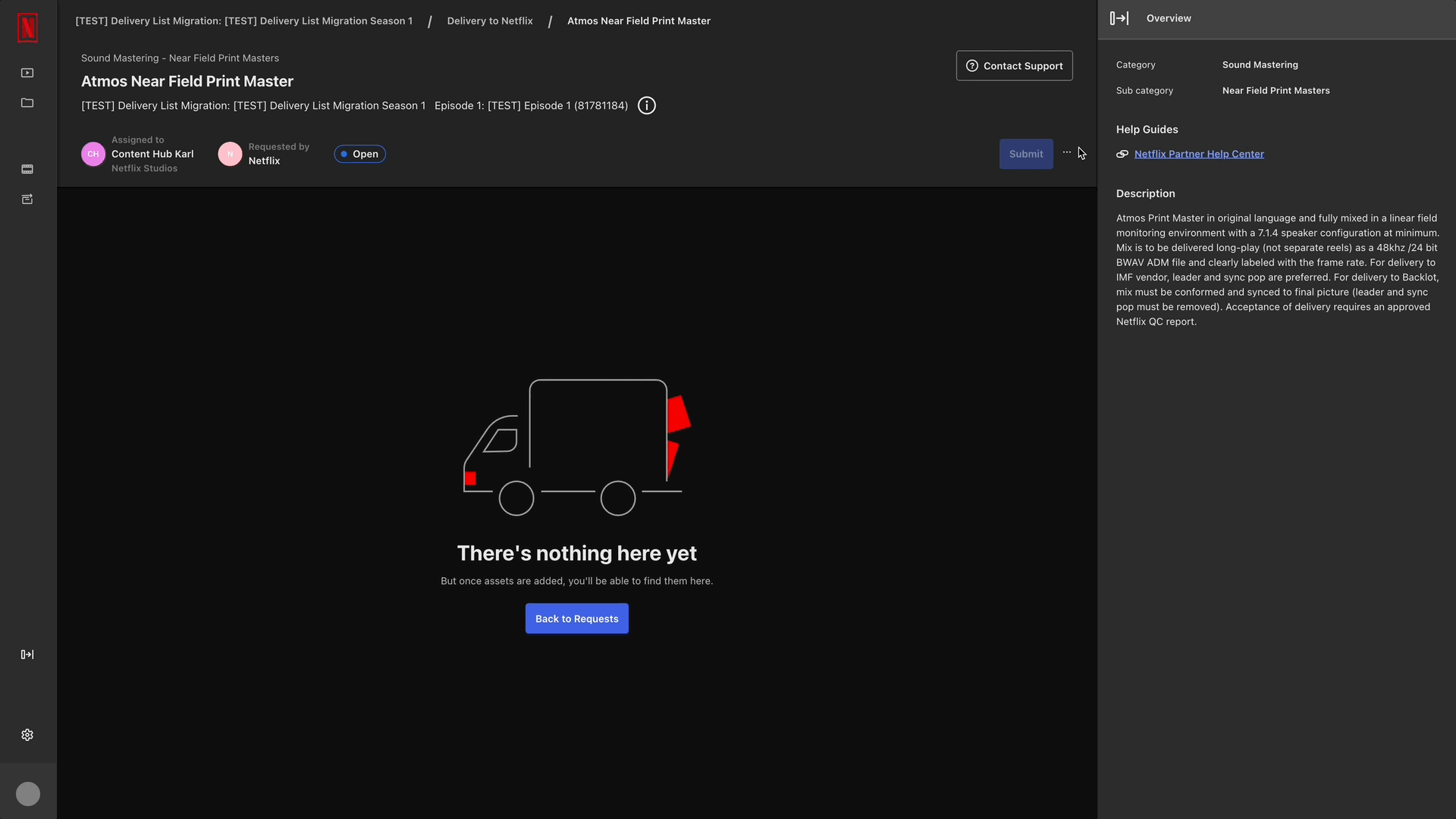The image size is (1456, 819).
Task: Open the clapperboard sidebar icon below the film strip
Action: tap(27, 199)
